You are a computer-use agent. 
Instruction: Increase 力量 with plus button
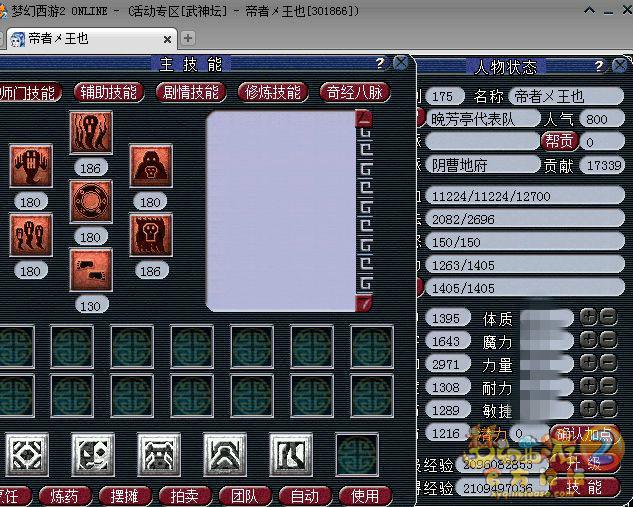[589, 363]
